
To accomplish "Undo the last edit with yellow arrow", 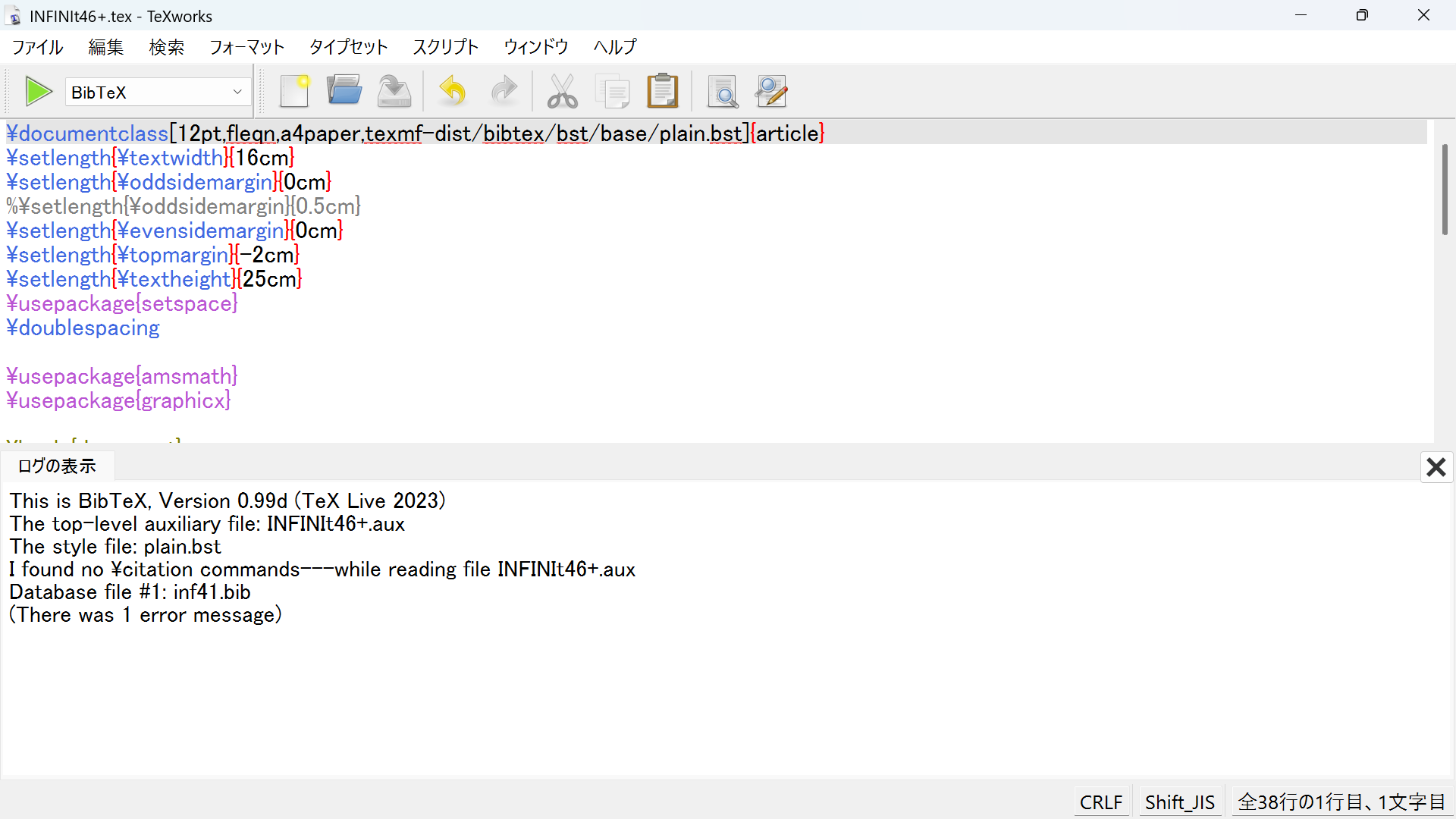I will [x=453, y=92].
